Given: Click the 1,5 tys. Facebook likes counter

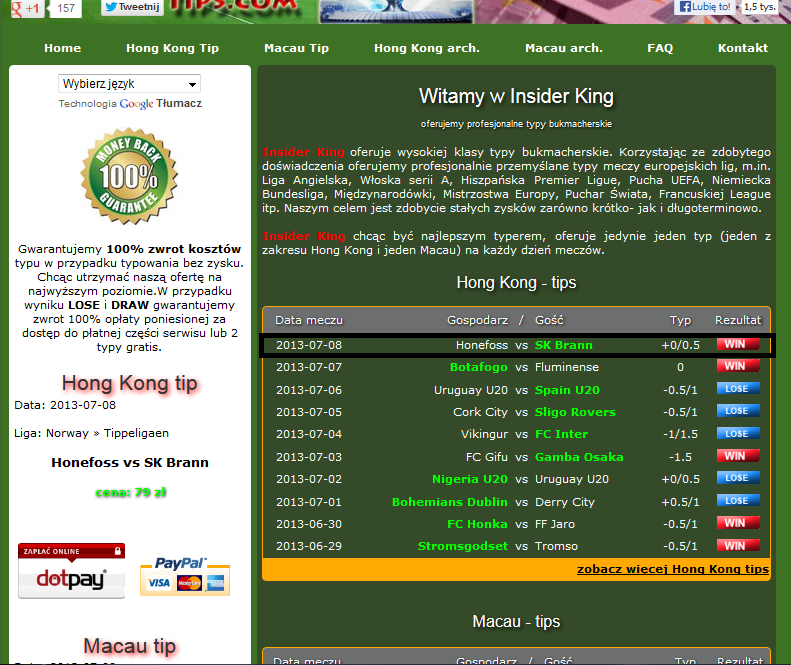Looking at the screenshot, I should click(759, 7).
